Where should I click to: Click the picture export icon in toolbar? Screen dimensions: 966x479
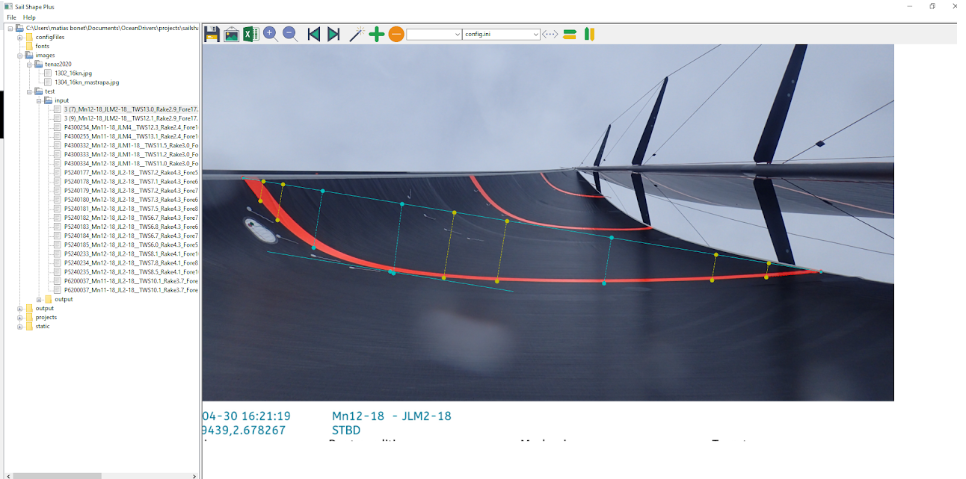[231, 34]
